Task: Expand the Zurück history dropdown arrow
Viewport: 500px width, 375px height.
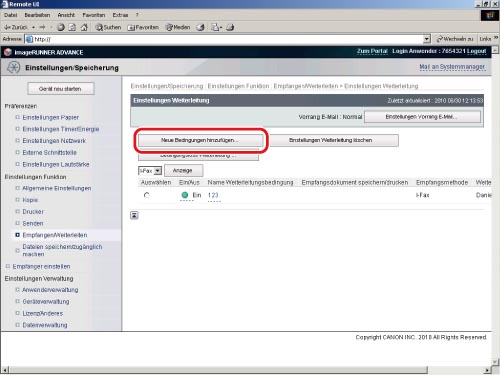Action: tap(34, 27)
